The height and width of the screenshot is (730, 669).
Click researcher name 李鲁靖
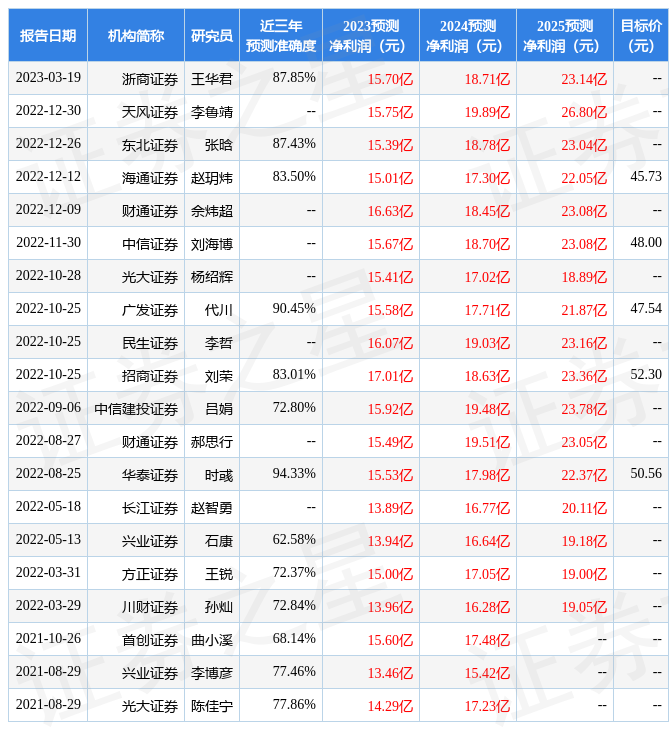coord(212,112)
